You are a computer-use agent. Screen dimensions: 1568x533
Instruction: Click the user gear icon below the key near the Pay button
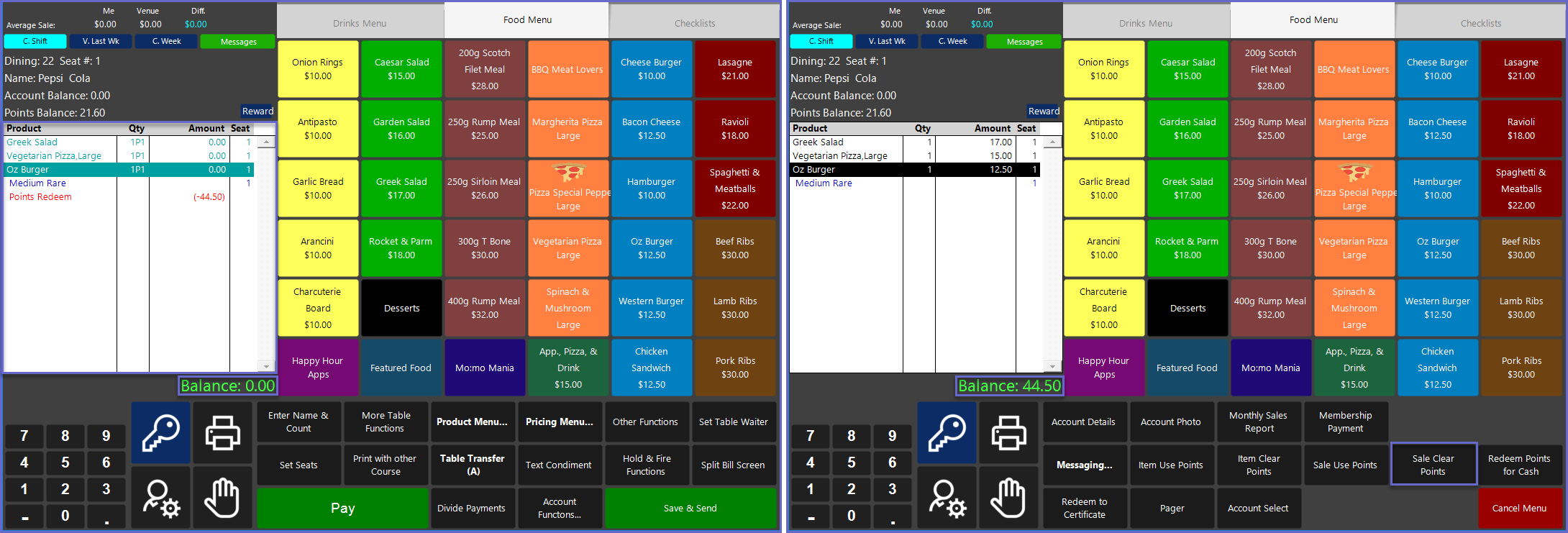tap(160, 498)
